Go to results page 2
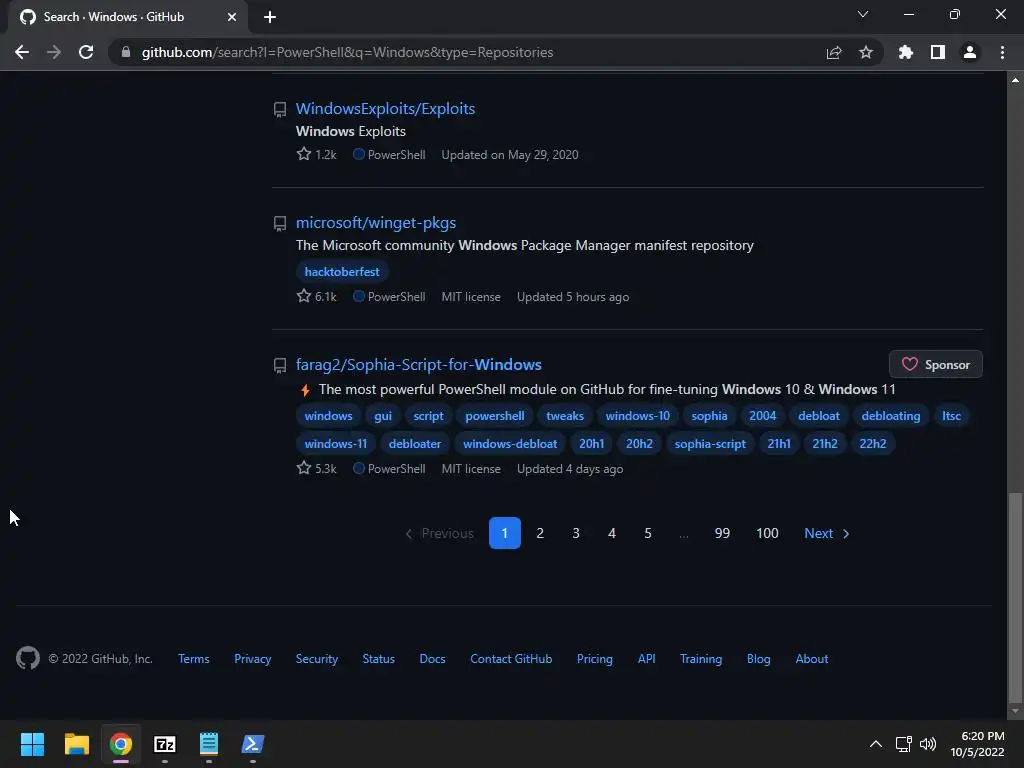Viewport: 1024px width, 768px height. coord(540,533)
